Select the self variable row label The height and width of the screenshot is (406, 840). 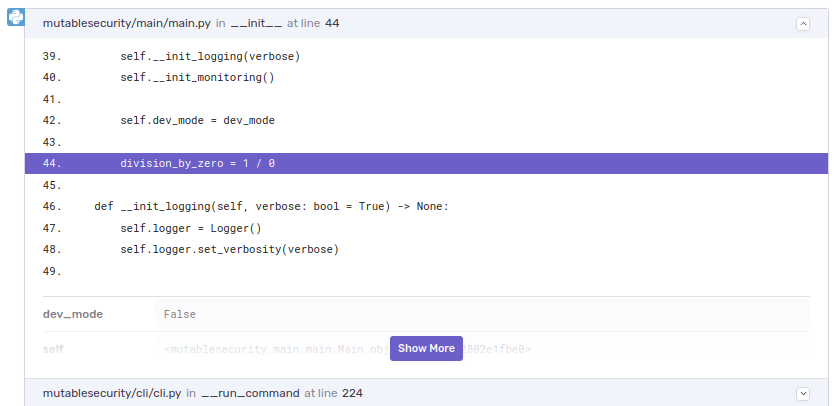pos(53,349)
